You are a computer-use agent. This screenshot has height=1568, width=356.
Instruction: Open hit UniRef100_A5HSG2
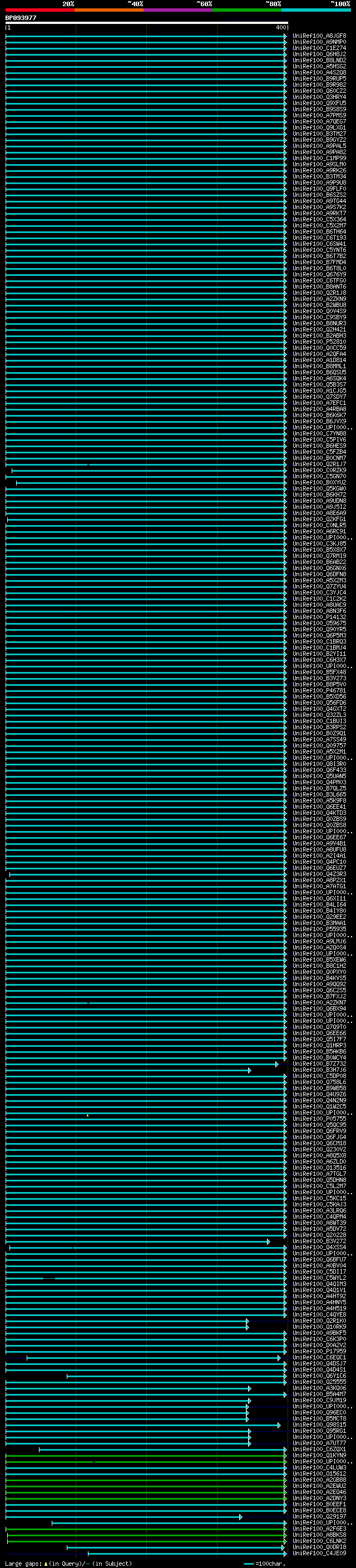click(319, 66)
